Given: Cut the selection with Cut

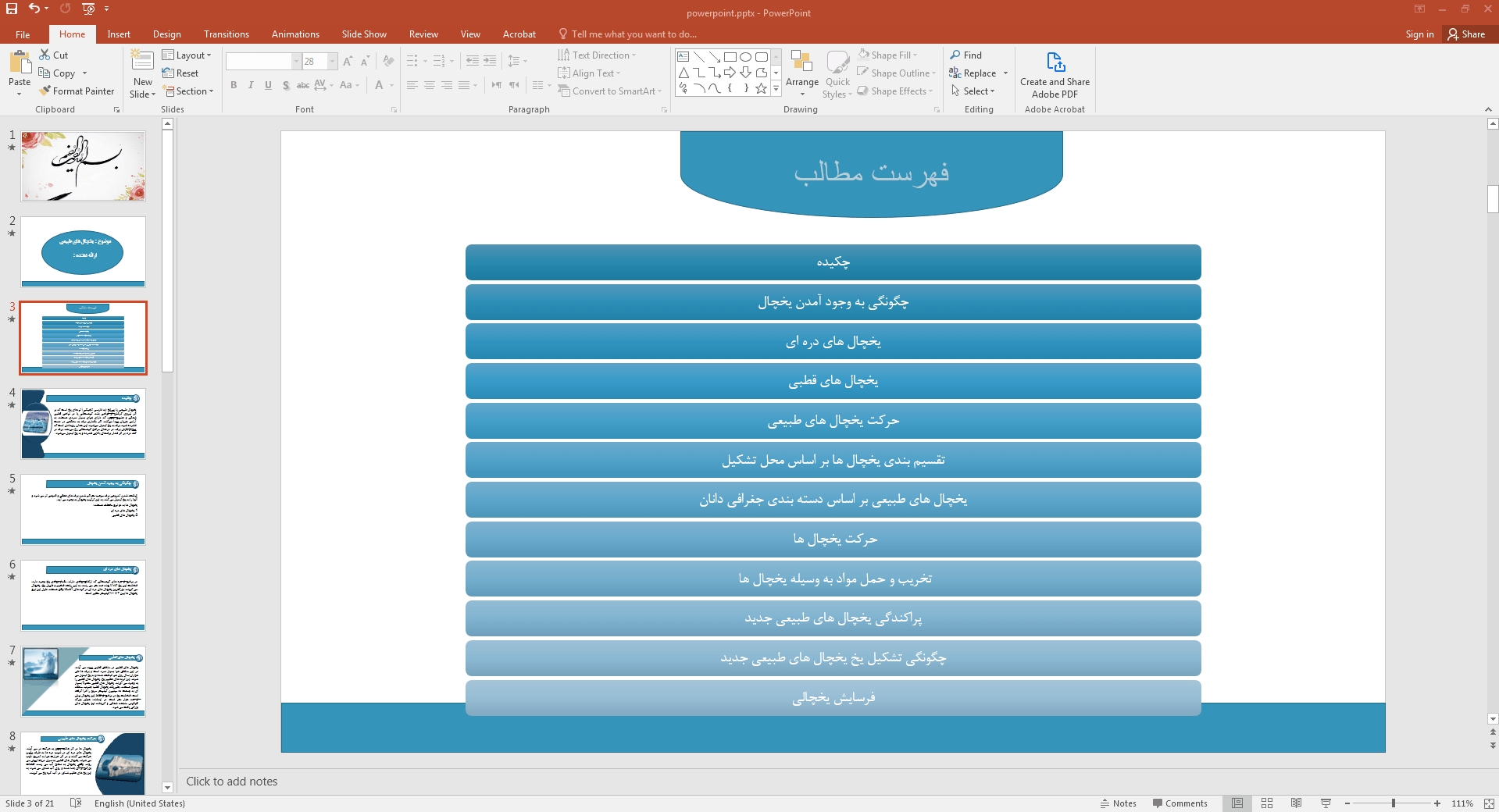Looking at the screenshot, I should pyautogui.click(x=54, y=55).
